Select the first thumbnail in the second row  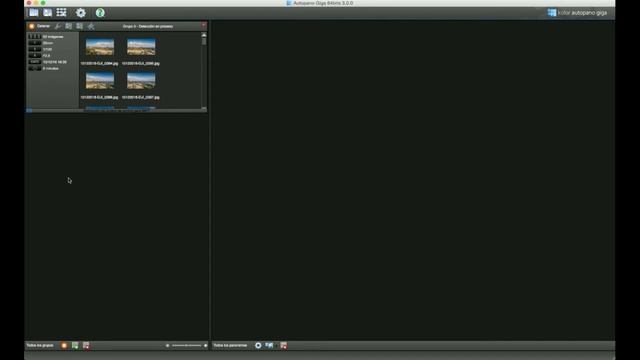pos(100,81)
